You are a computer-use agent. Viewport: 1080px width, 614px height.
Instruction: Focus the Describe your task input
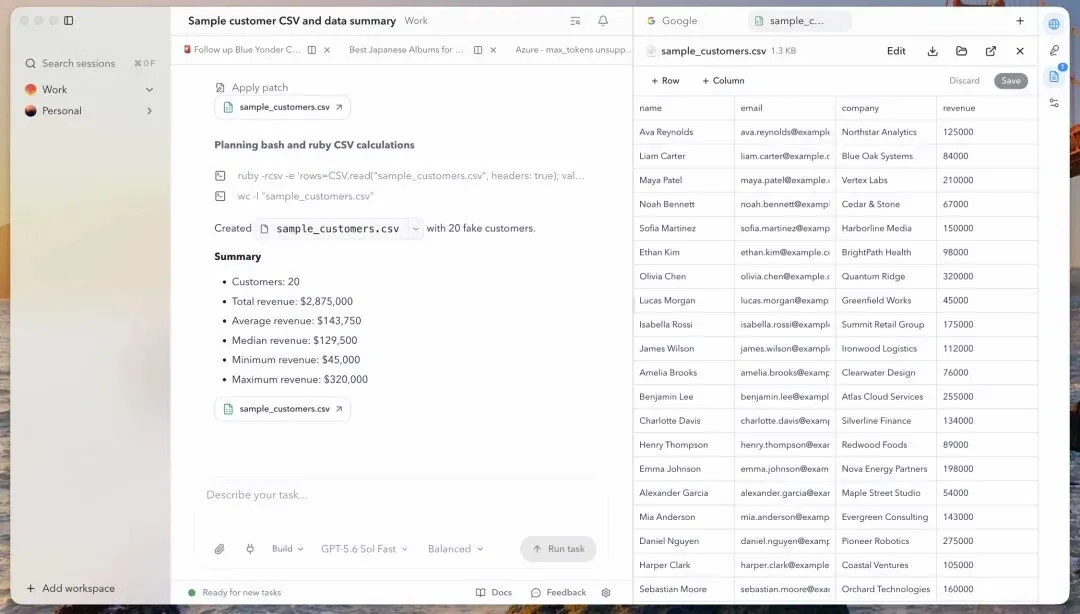pos(403,495)
